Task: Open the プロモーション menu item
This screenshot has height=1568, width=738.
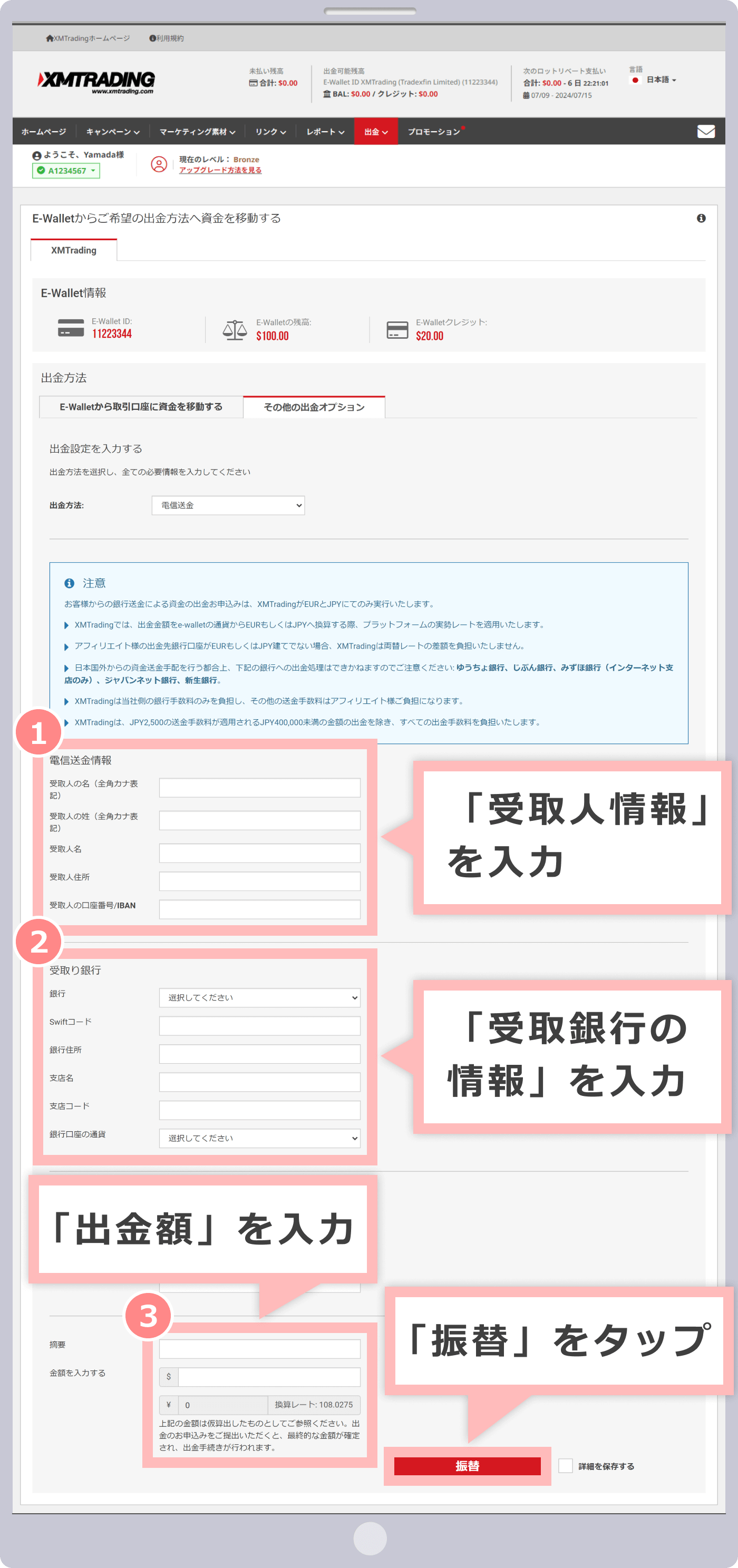Action: 433,132
